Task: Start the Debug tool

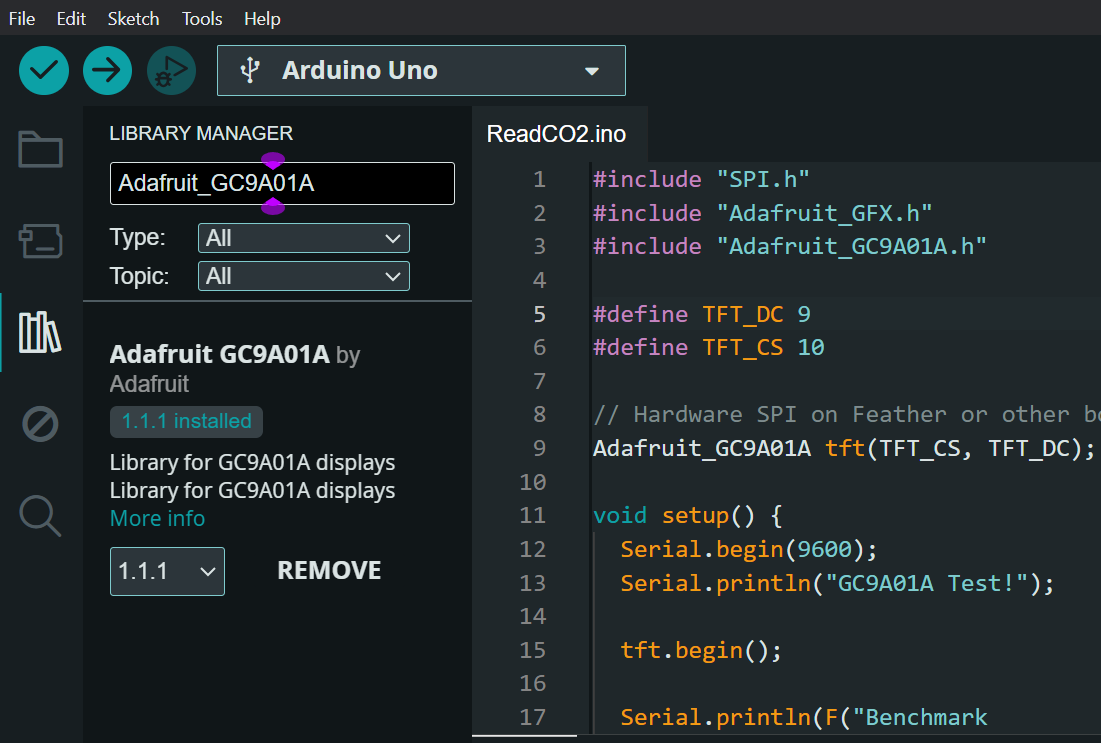Action: pos(171,71)
